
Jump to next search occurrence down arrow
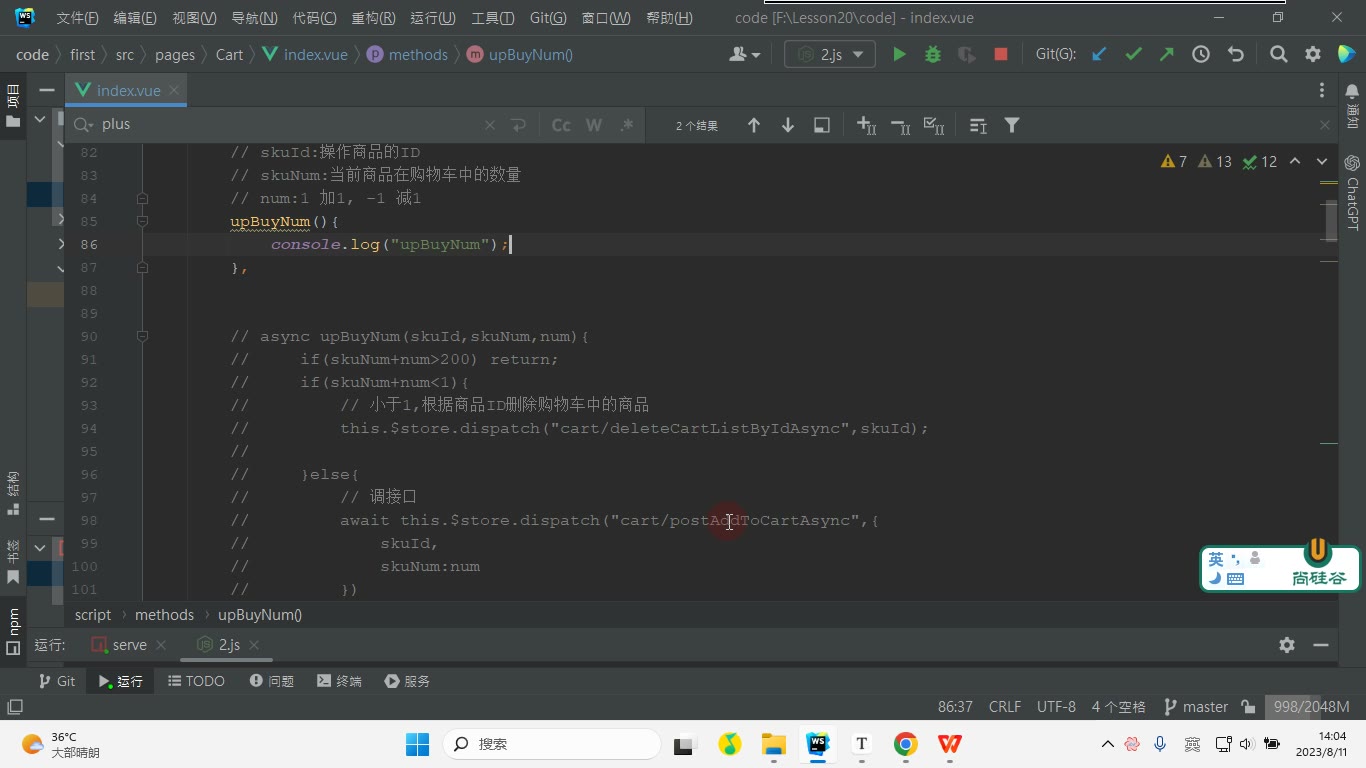tap(788, 125)
